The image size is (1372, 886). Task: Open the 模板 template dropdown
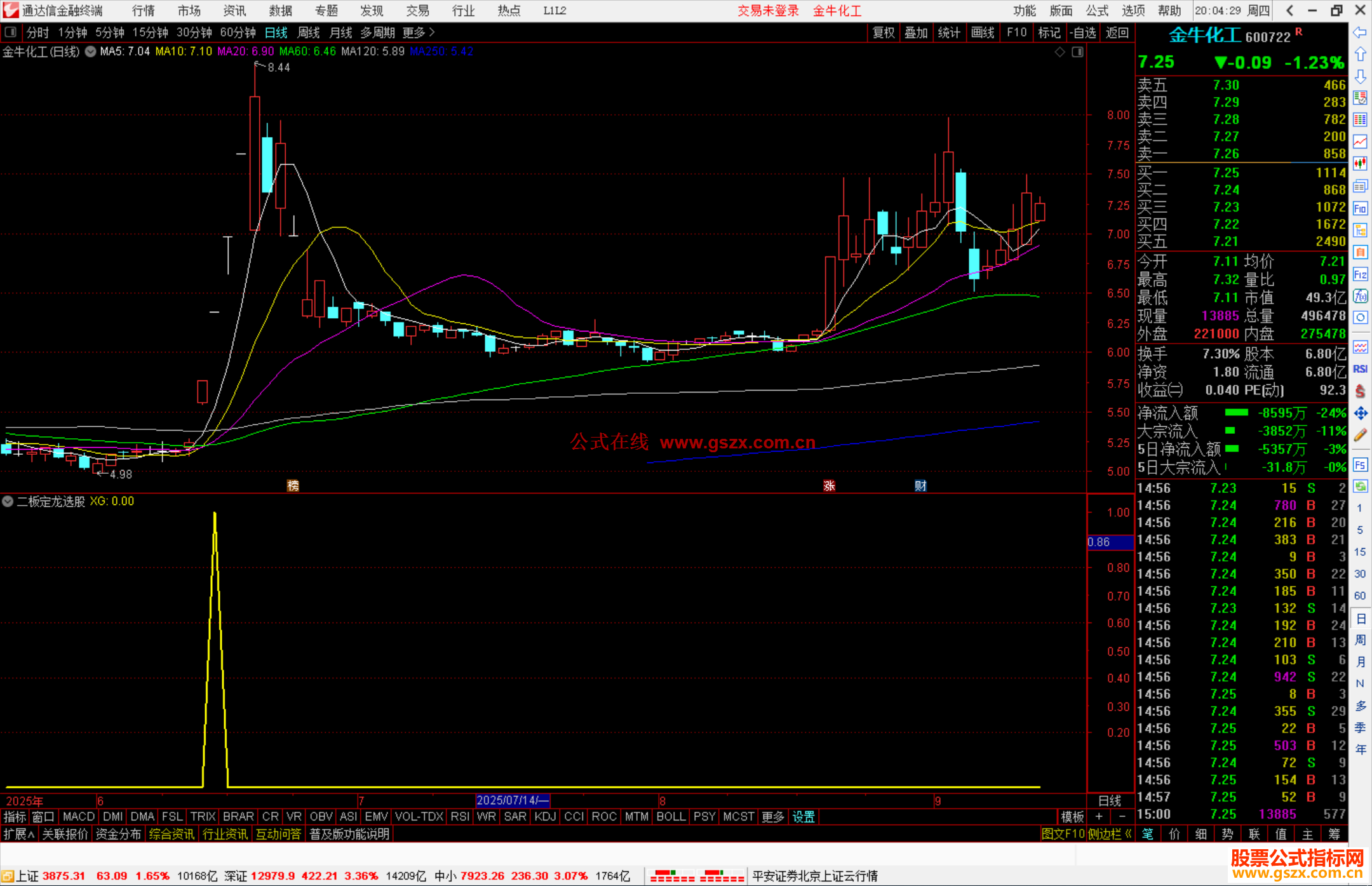tap(1072, 817)
